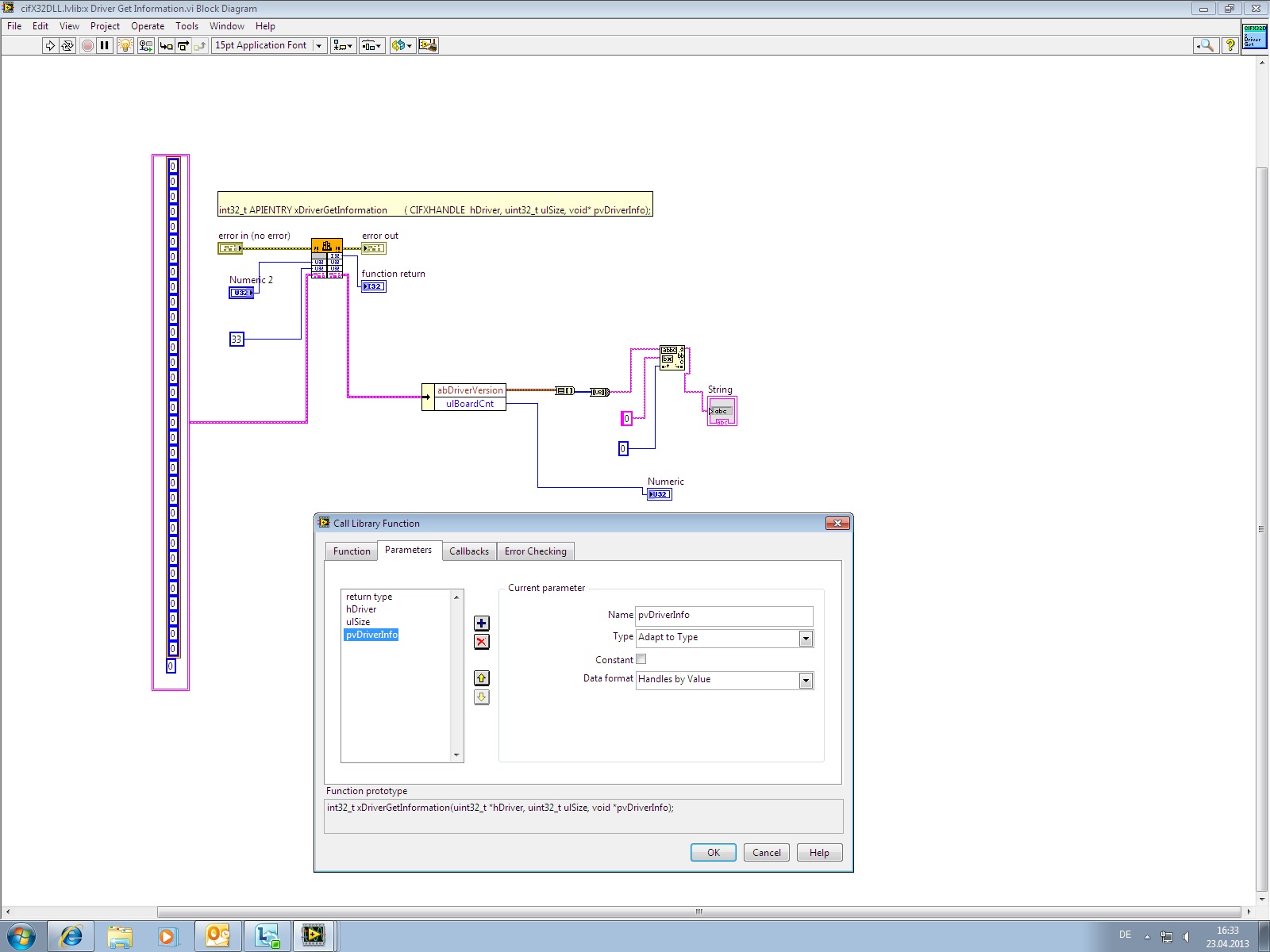Open the Operate menu
1270x952 pixels.
tap(148, 26)
